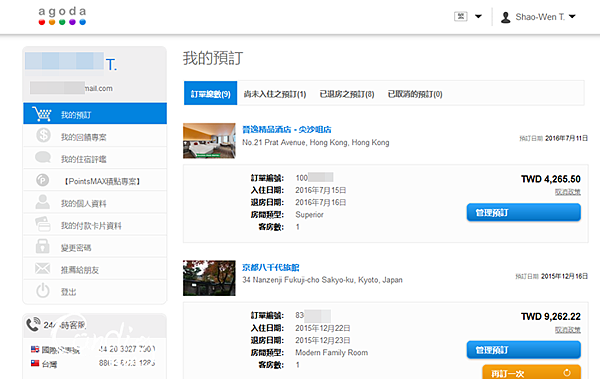Click the dollar coin icon for rewards
Image resolution: width=600 pixels, height=379 pixels.
click(43, 135)
